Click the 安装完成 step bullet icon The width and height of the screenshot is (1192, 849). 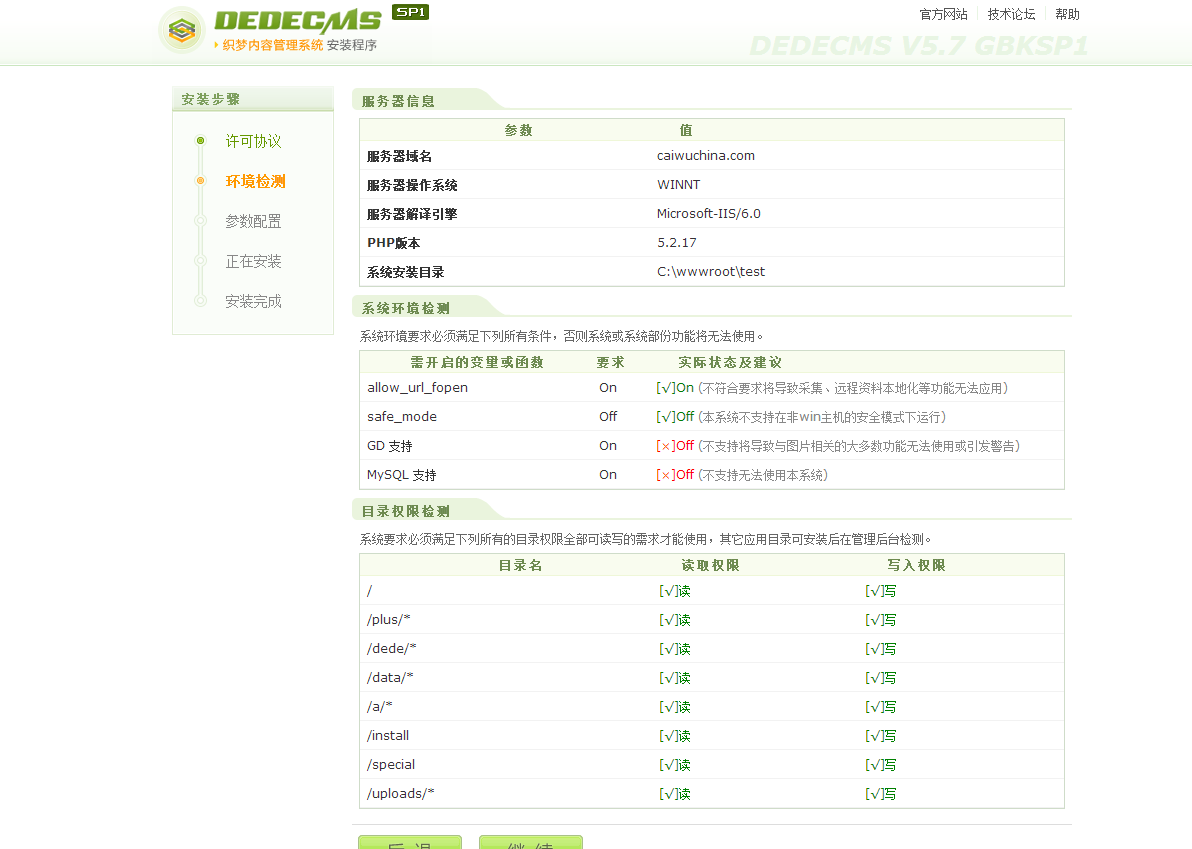click(x=200, y=301)
